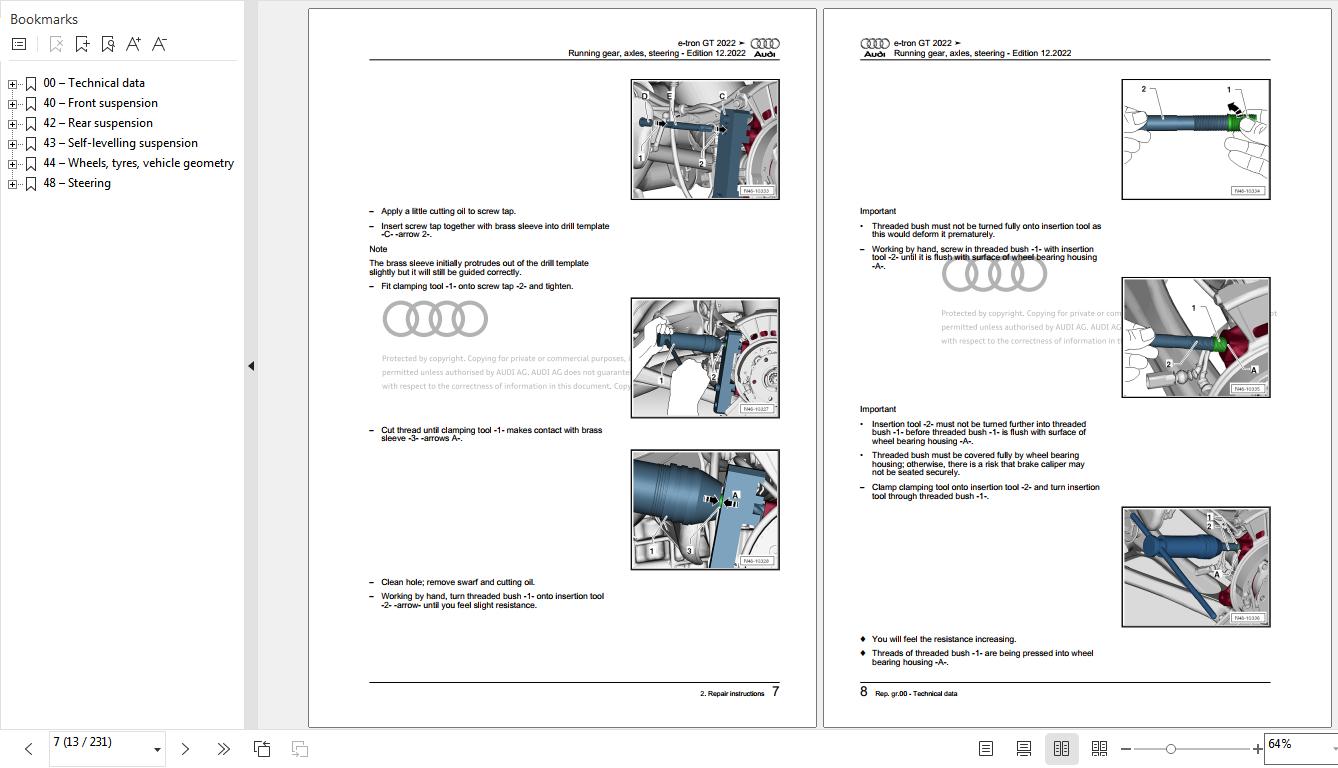Image resolution: width=1338 pixels, height=768 pixels.
Task: Select continuous scroll page layout
Action: tap(1023, 748)
